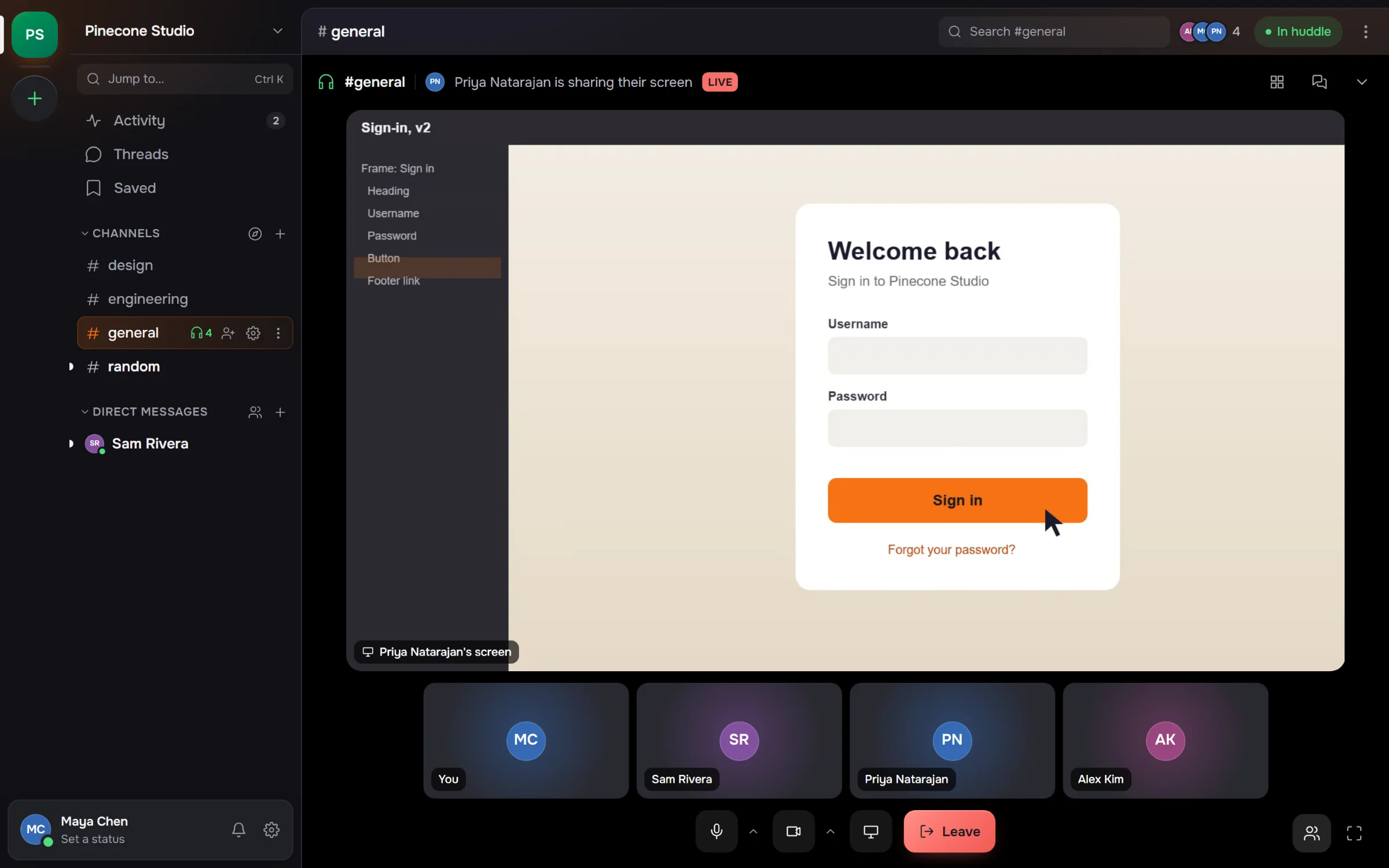Open user settings gear near Maya Chen
Viewport: 1389px width, 868px height.
tap(271, 830)
